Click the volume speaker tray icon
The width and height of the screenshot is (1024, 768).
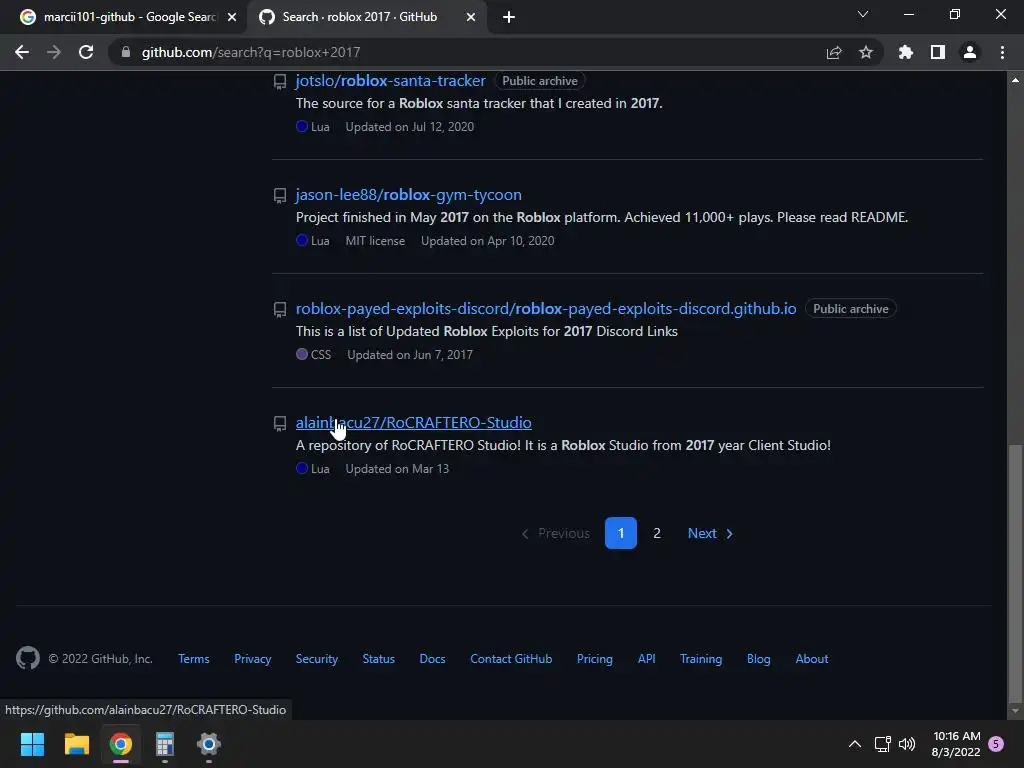point(906,744)
